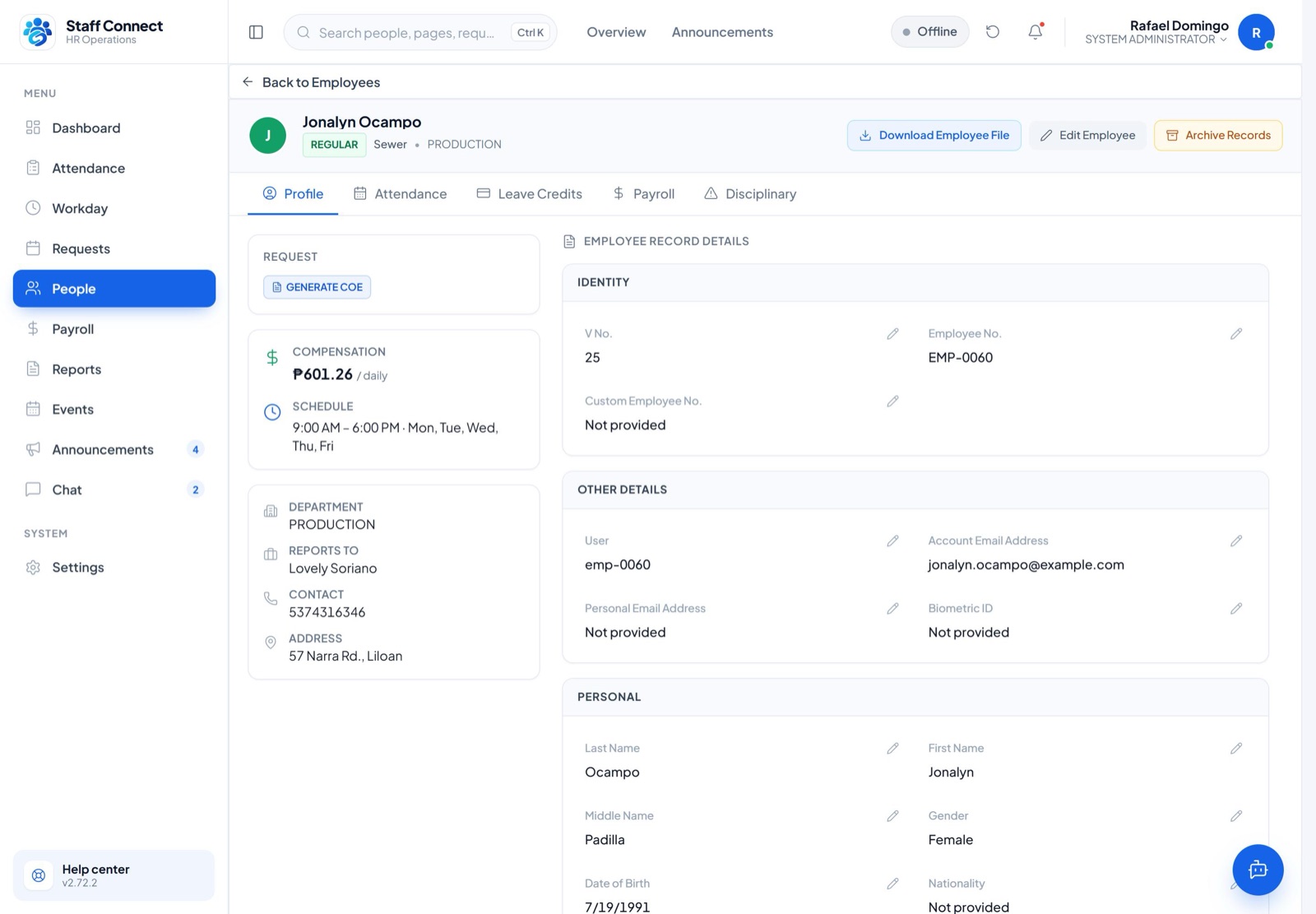The image size is (1316, 914).
Task: Generate COE for the employee
Action: 317,287
